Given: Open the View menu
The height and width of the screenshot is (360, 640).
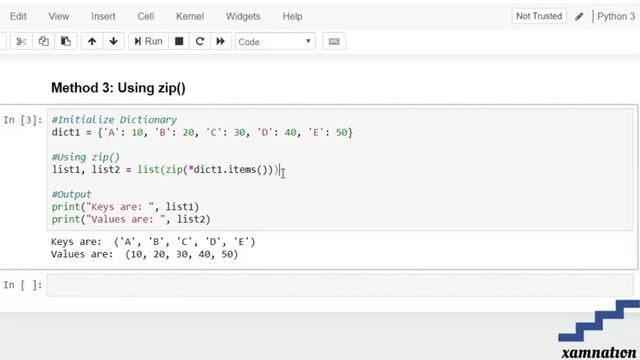Looking at the screenshot, I should 58,16.
